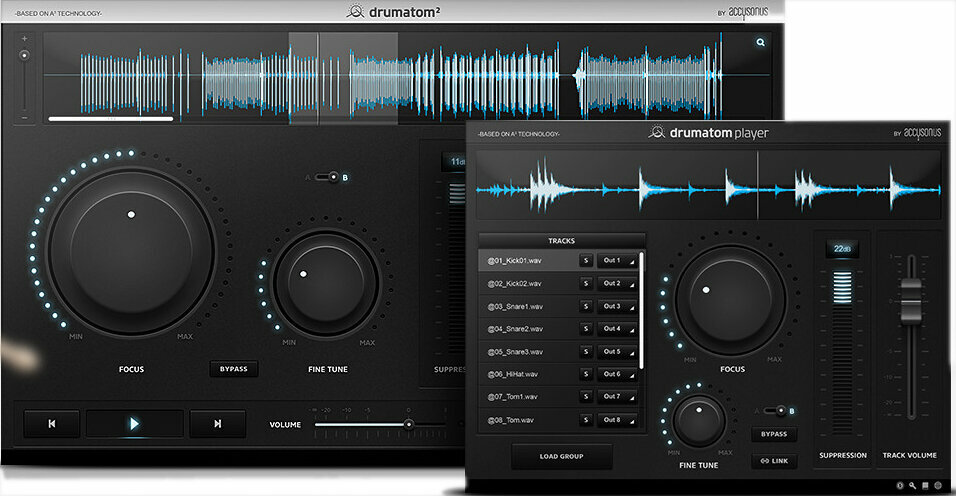
Task: Open the Out 6 output dropdown
Action: coord(617,374)
